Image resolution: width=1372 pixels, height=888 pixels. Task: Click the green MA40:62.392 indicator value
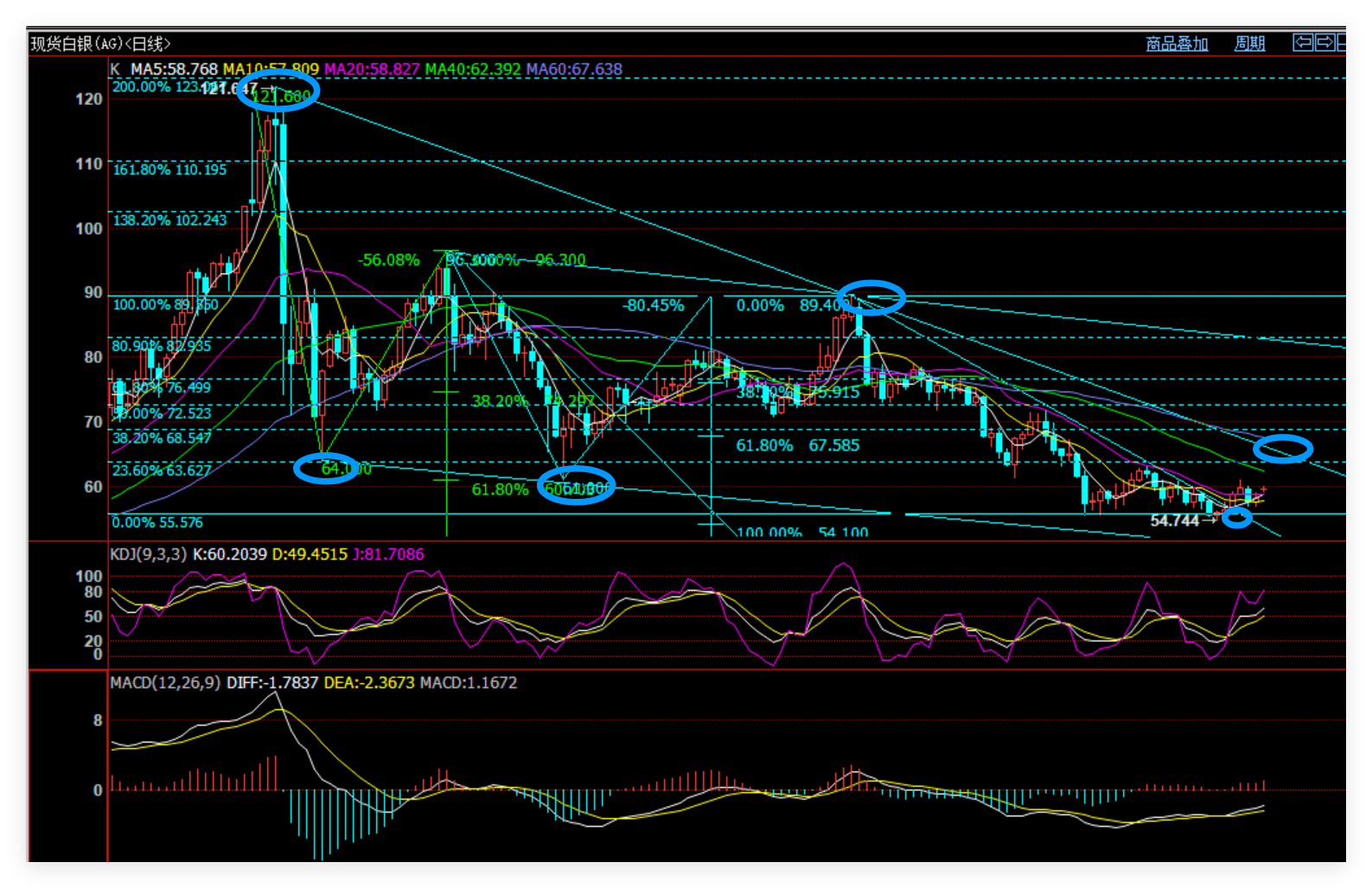click(473, 69)
